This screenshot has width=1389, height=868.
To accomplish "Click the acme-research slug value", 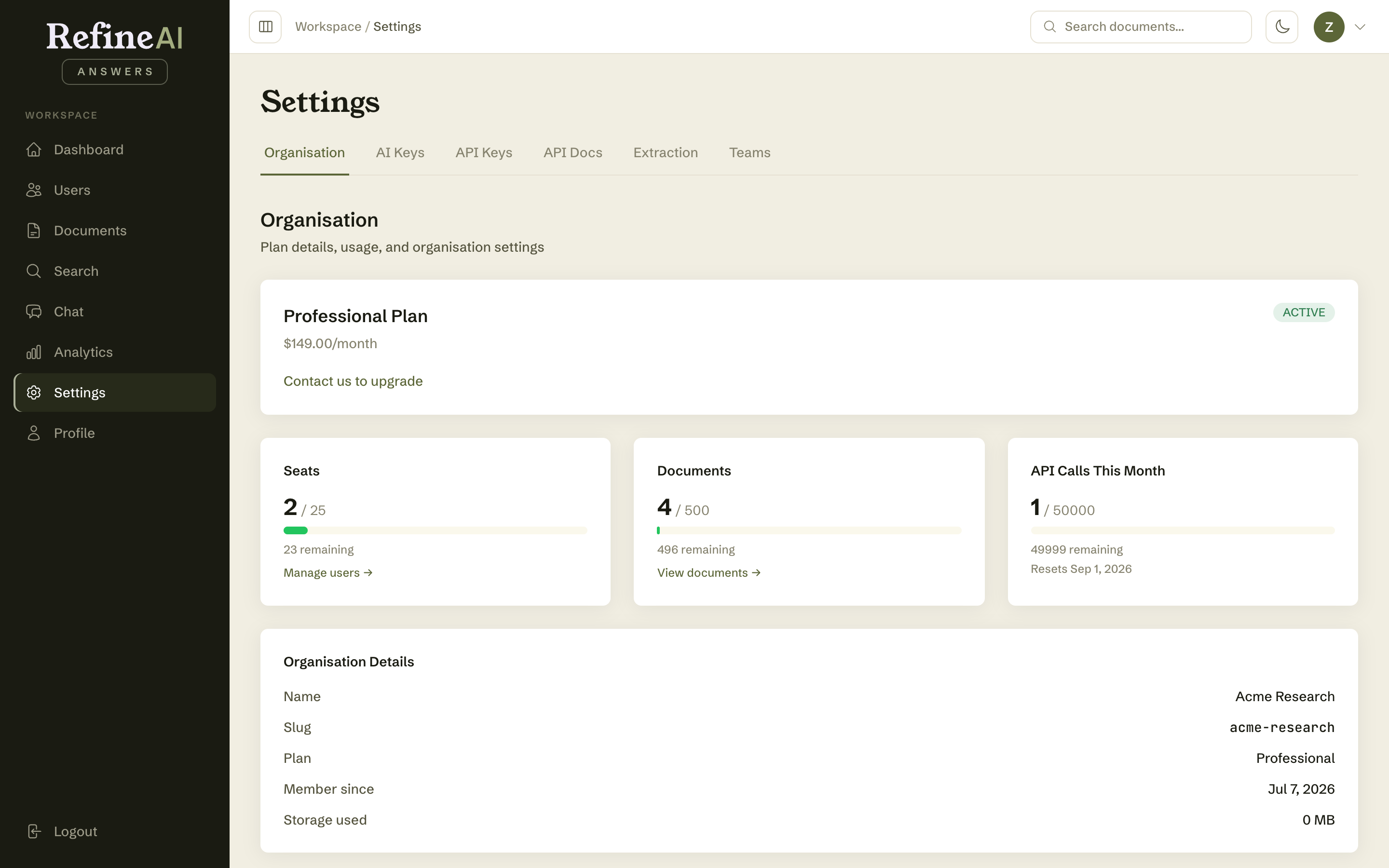I will pos(1281,727).
